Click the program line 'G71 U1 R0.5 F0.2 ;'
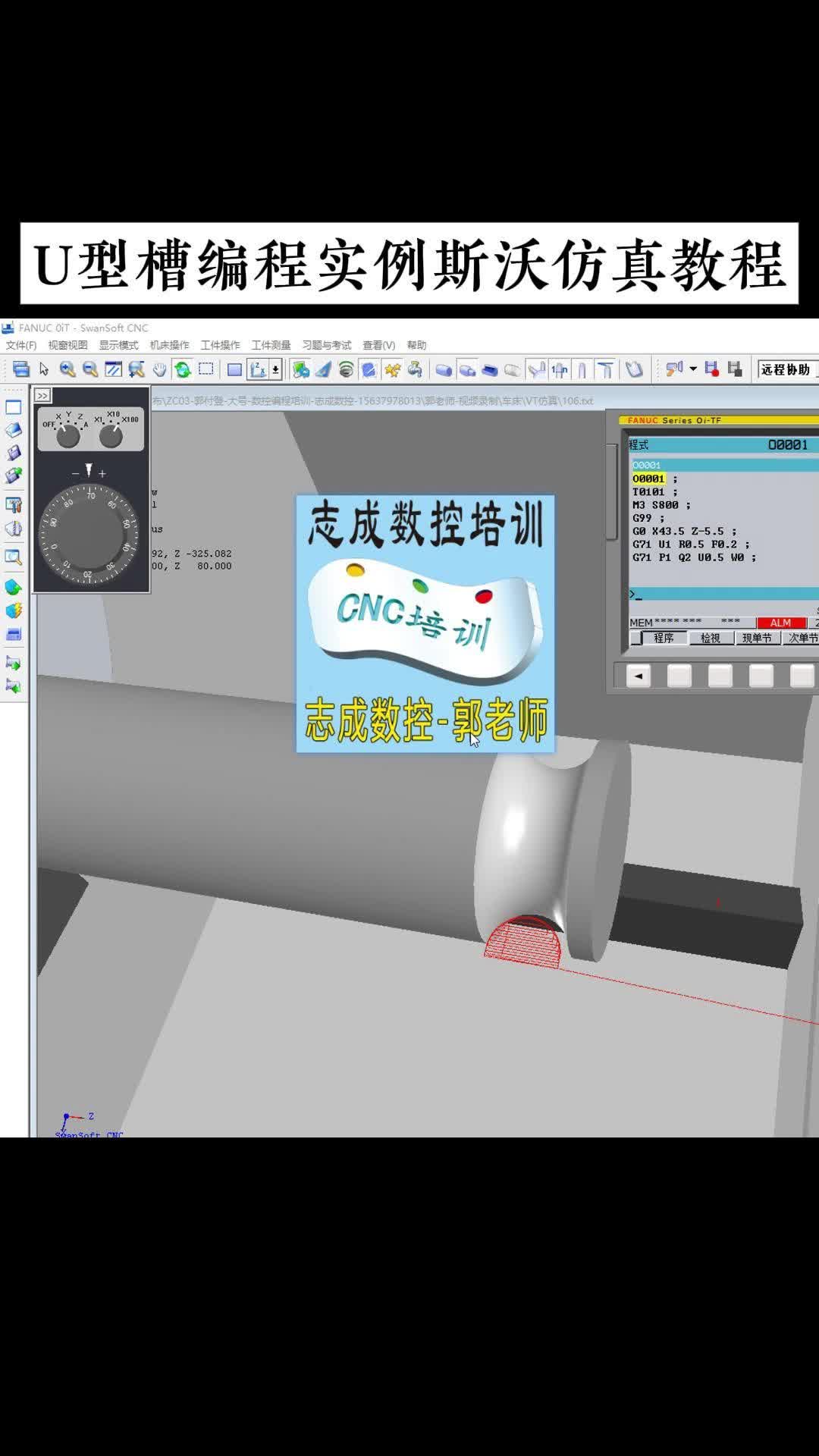 pyautogui.click(x=691, y=544)
